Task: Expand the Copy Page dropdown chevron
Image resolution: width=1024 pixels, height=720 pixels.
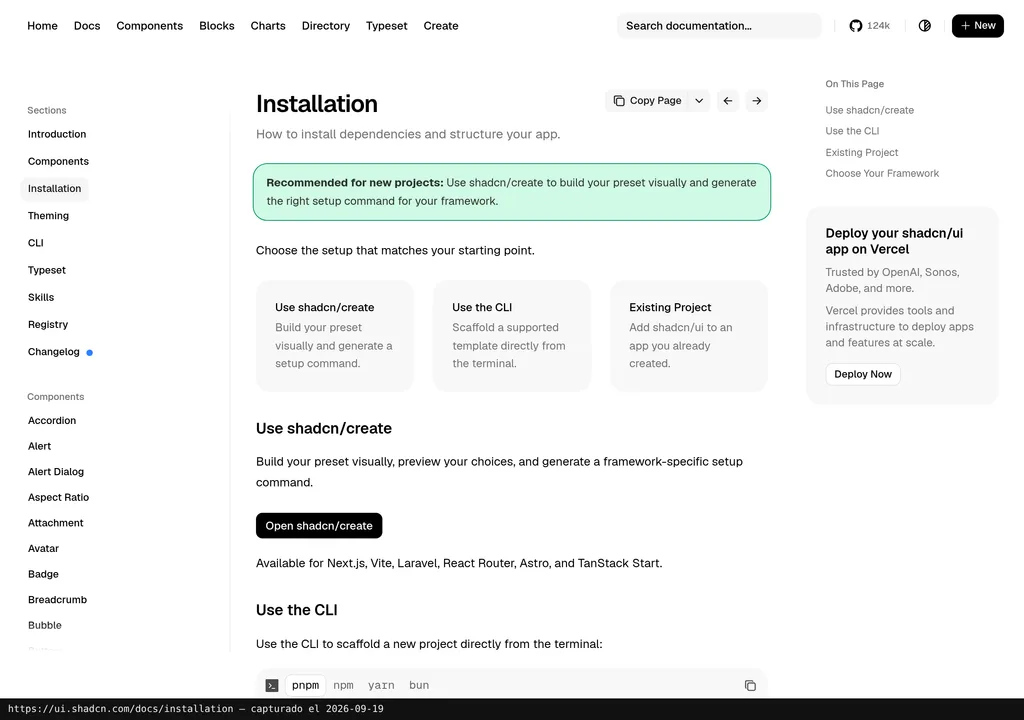Action: point(699,101)
